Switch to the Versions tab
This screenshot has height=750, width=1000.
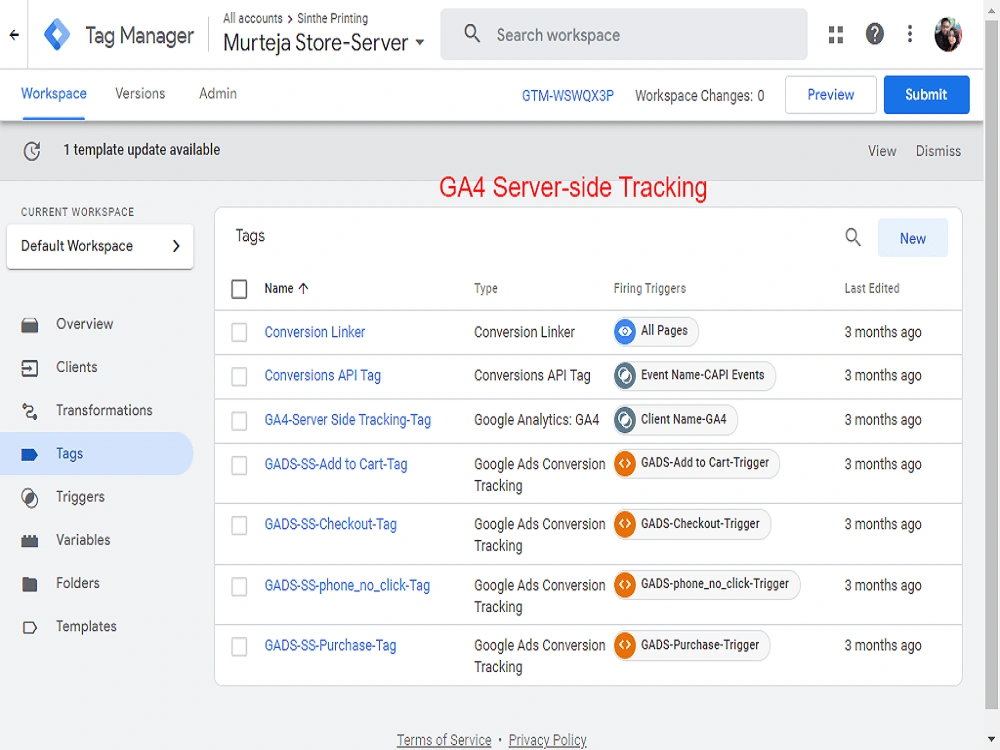click(140, 94)
